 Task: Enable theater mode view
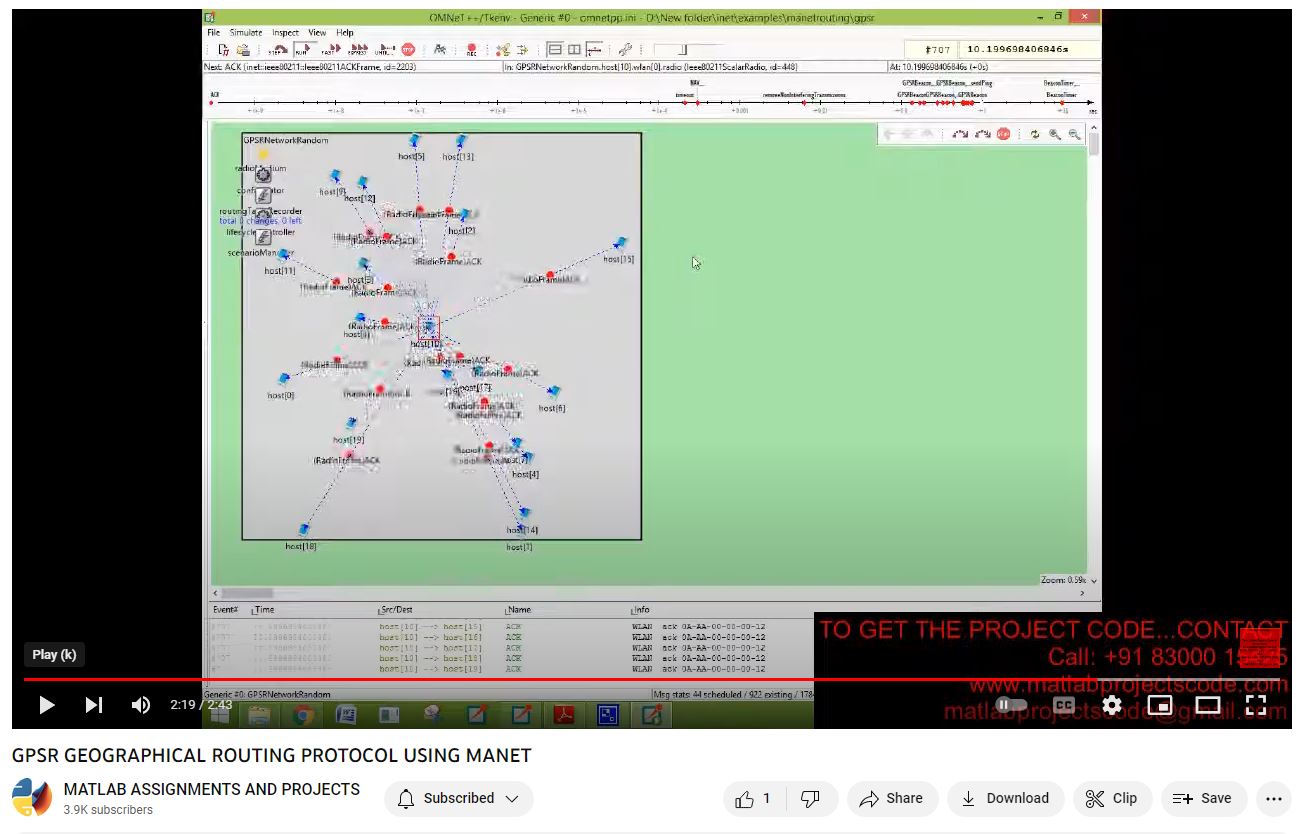coord(1208,705)
